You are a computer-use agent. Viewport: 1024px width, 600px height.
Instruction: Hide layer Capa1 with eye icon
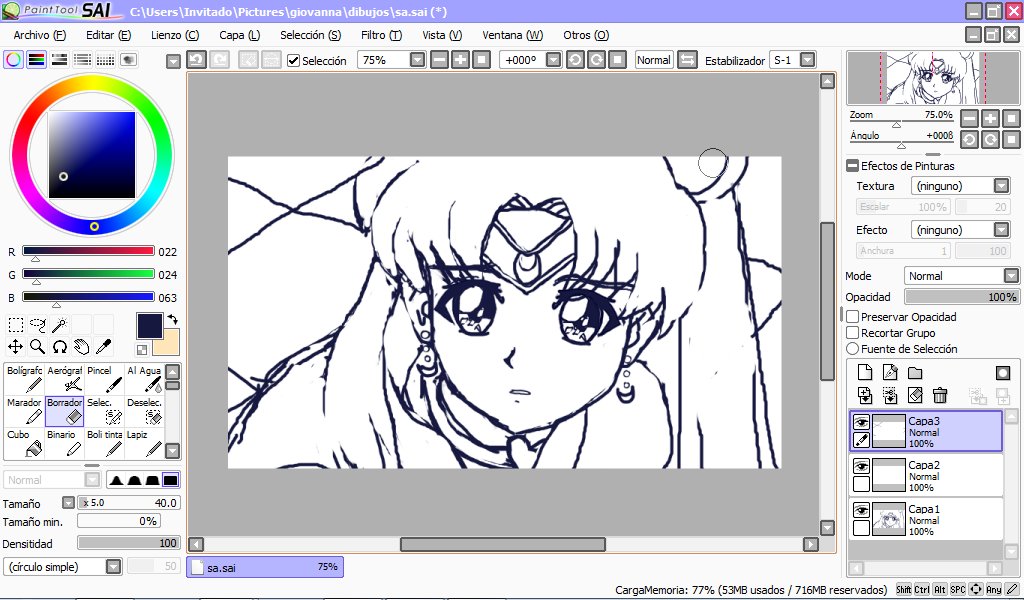[x=861, y=510]
